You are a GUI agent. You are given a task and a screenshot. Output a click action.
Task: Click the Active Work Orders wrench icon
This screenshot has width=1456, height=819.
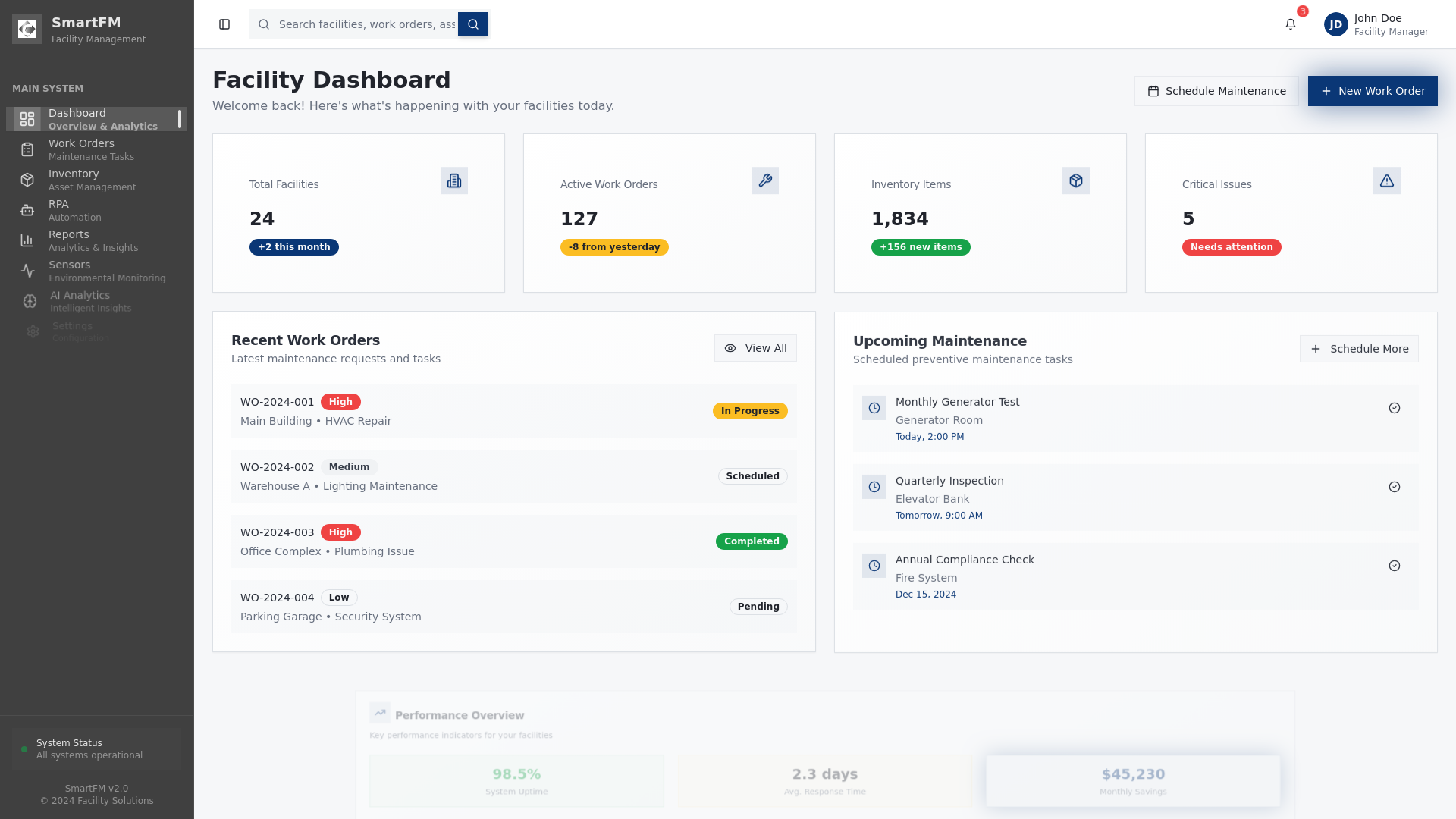coord(765,180)
